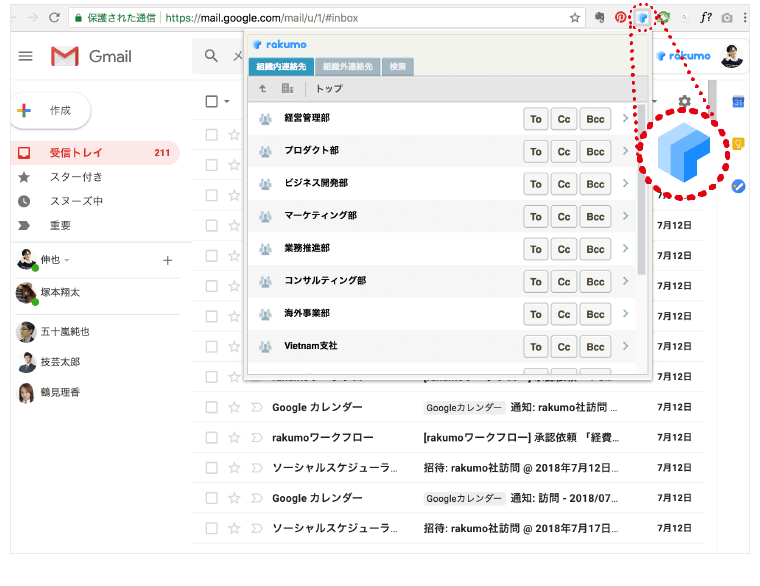
Task: Expand プロダクト部 with its chevron
Action: (x=625, y=151)
